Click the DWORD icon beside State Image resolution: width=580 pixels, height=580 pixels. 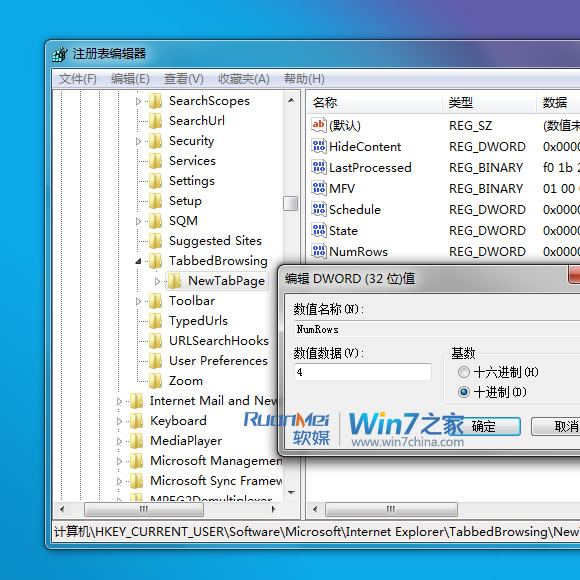point(318,230)
